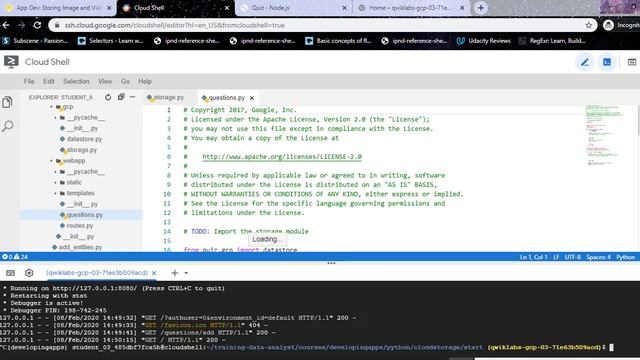Open the Go menu

coord(125,81)
